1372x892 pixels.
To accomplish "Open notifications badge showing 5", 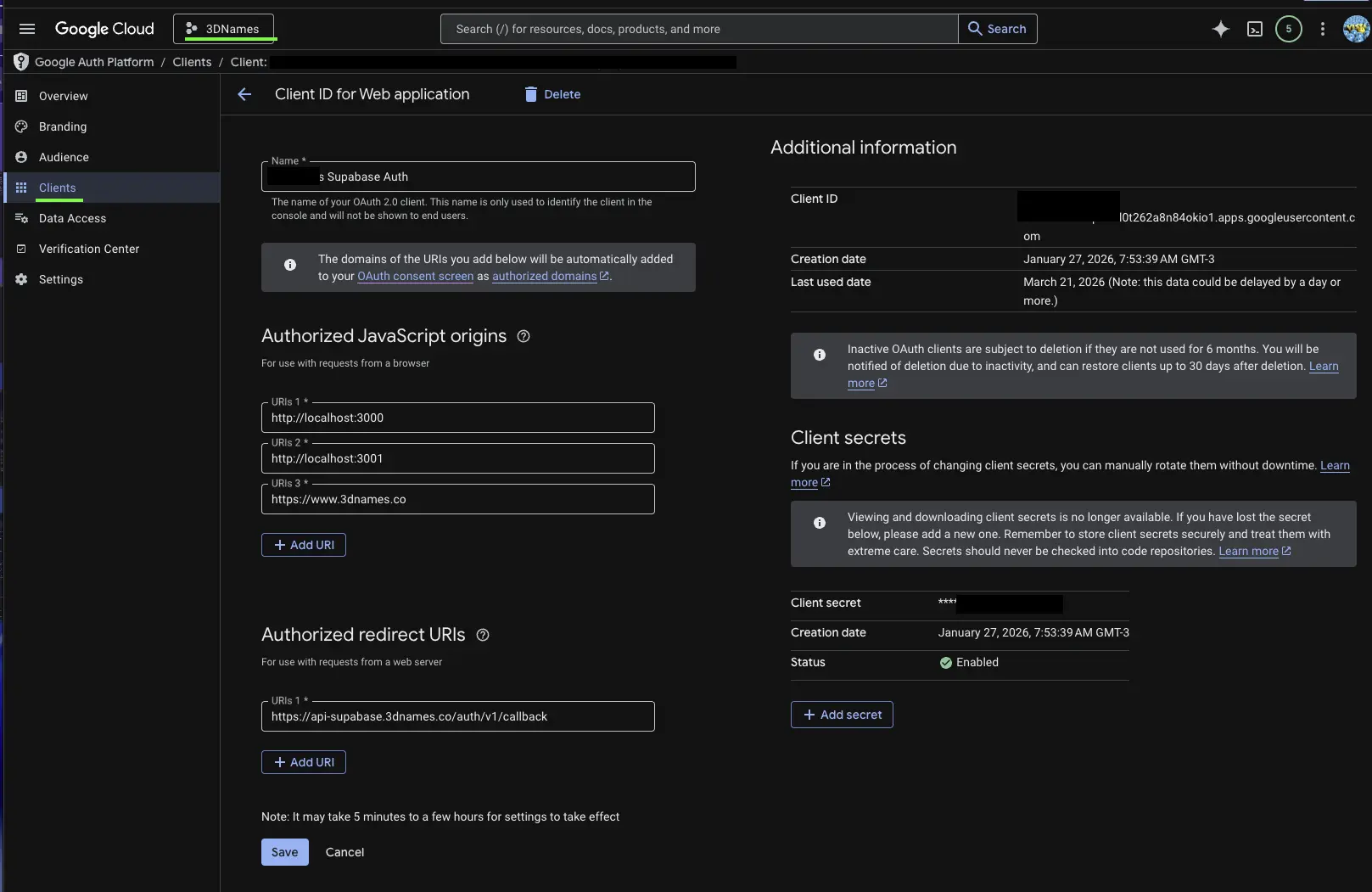I will [x=1289, y=29].
